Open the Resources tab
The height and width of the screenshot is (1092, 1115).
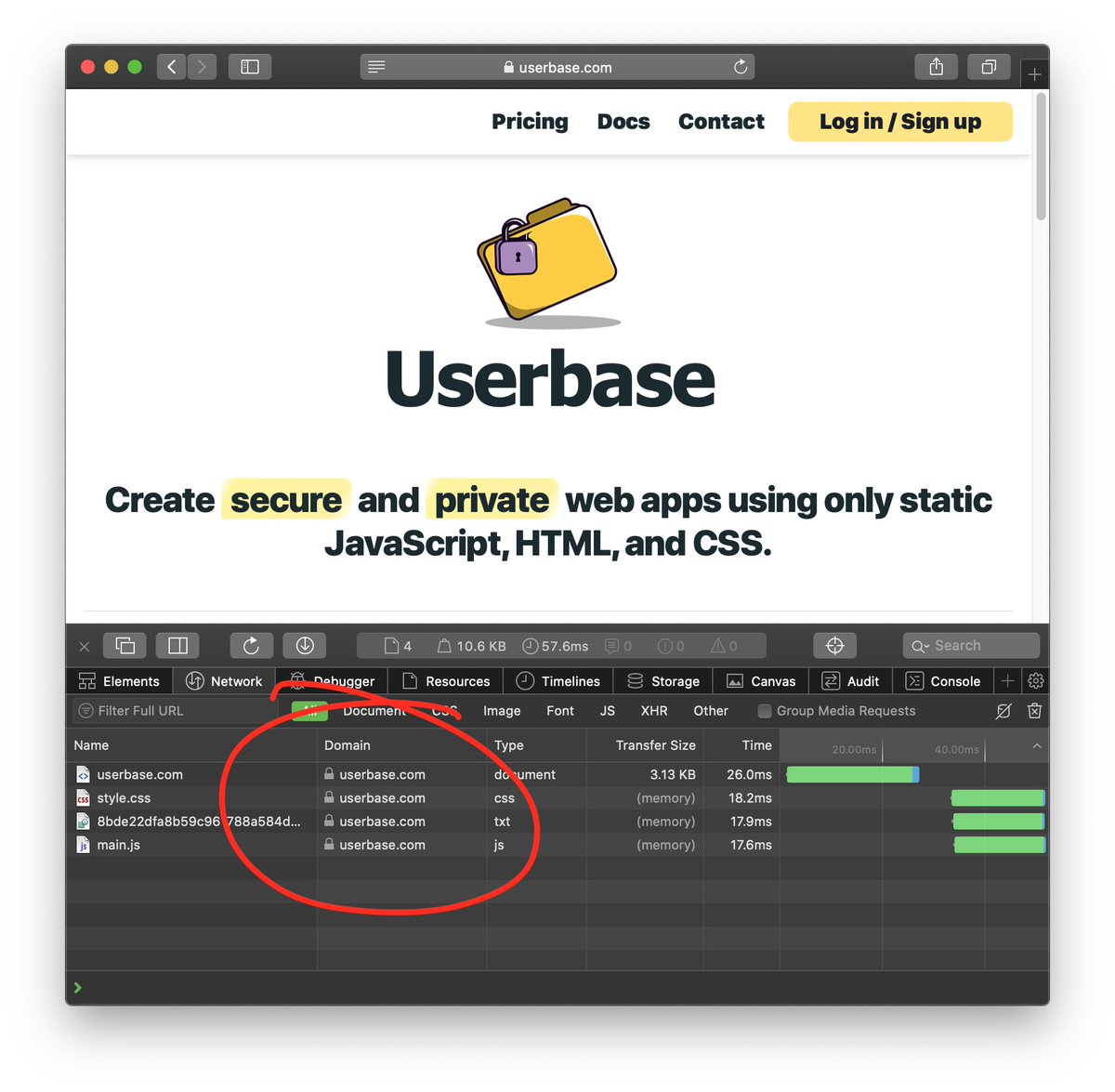click(446, 681)
